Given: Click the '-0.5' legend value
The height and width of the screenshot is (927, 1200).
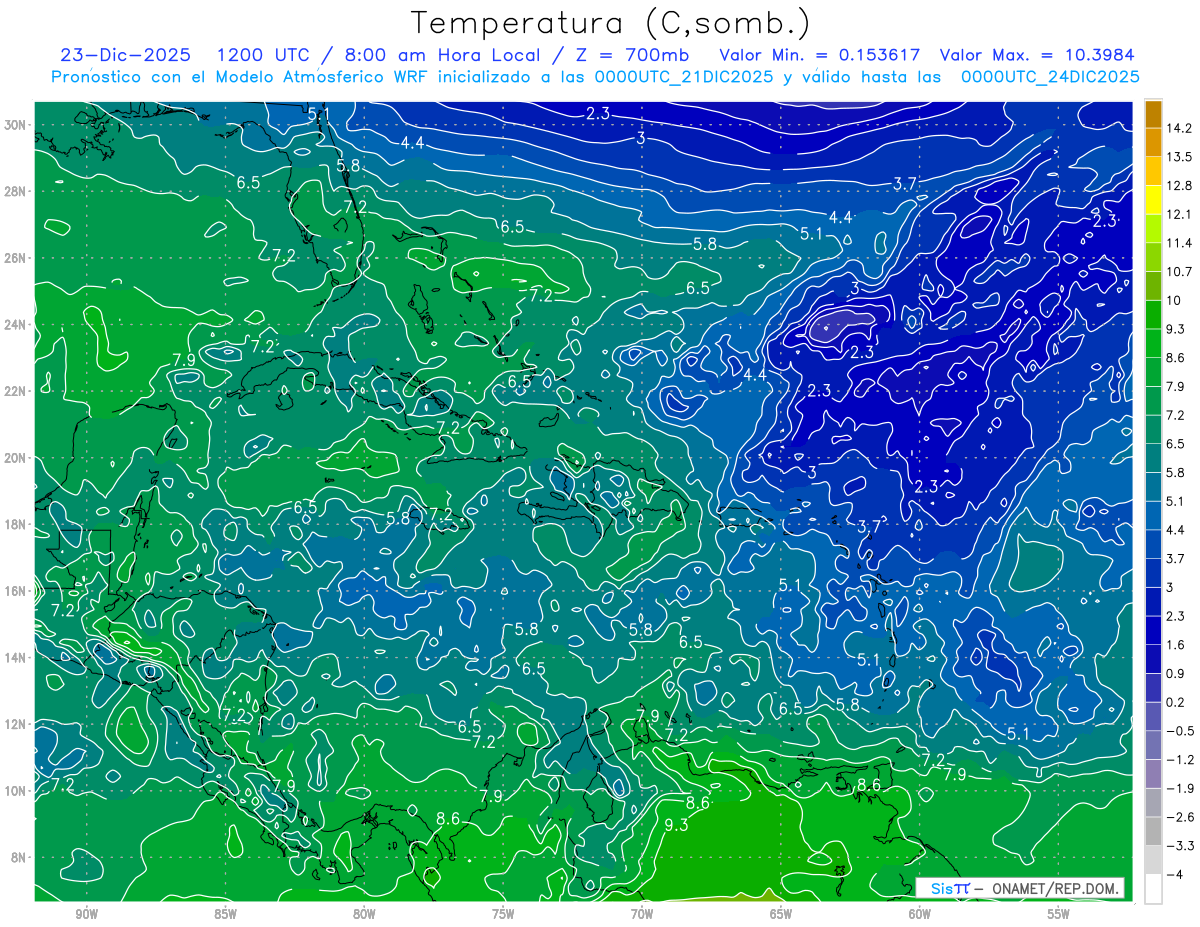Looking at the screenshot, I should point(1182,730).
